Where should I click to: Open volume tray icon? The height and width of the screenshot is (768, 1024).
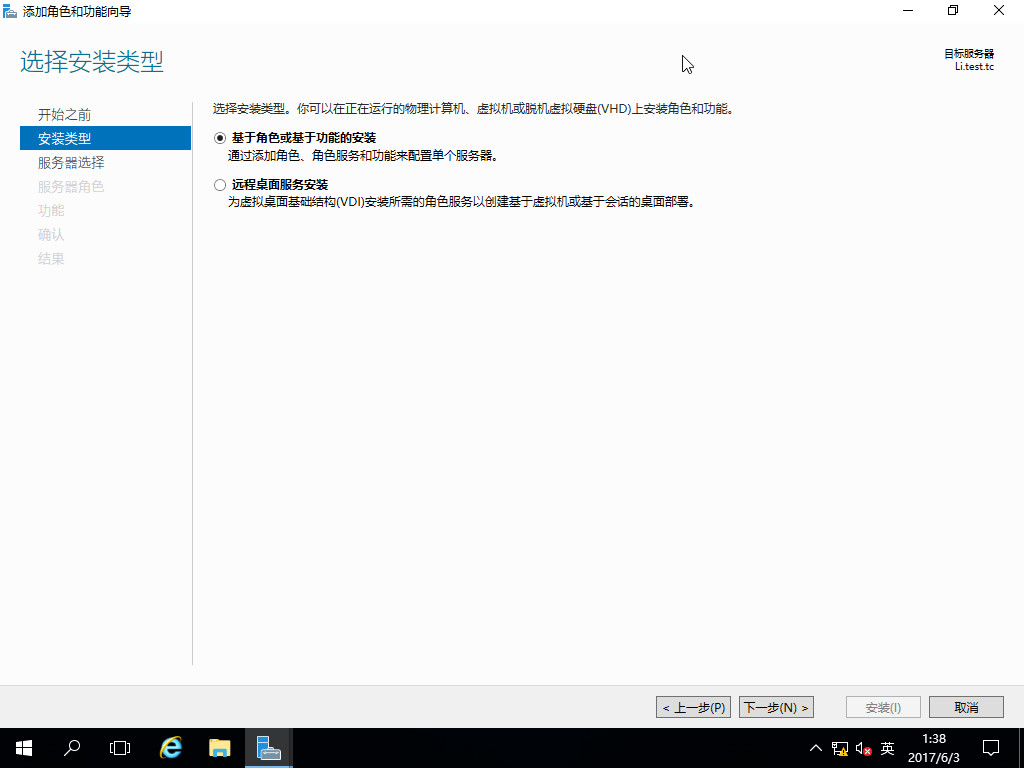click(863, 748)
